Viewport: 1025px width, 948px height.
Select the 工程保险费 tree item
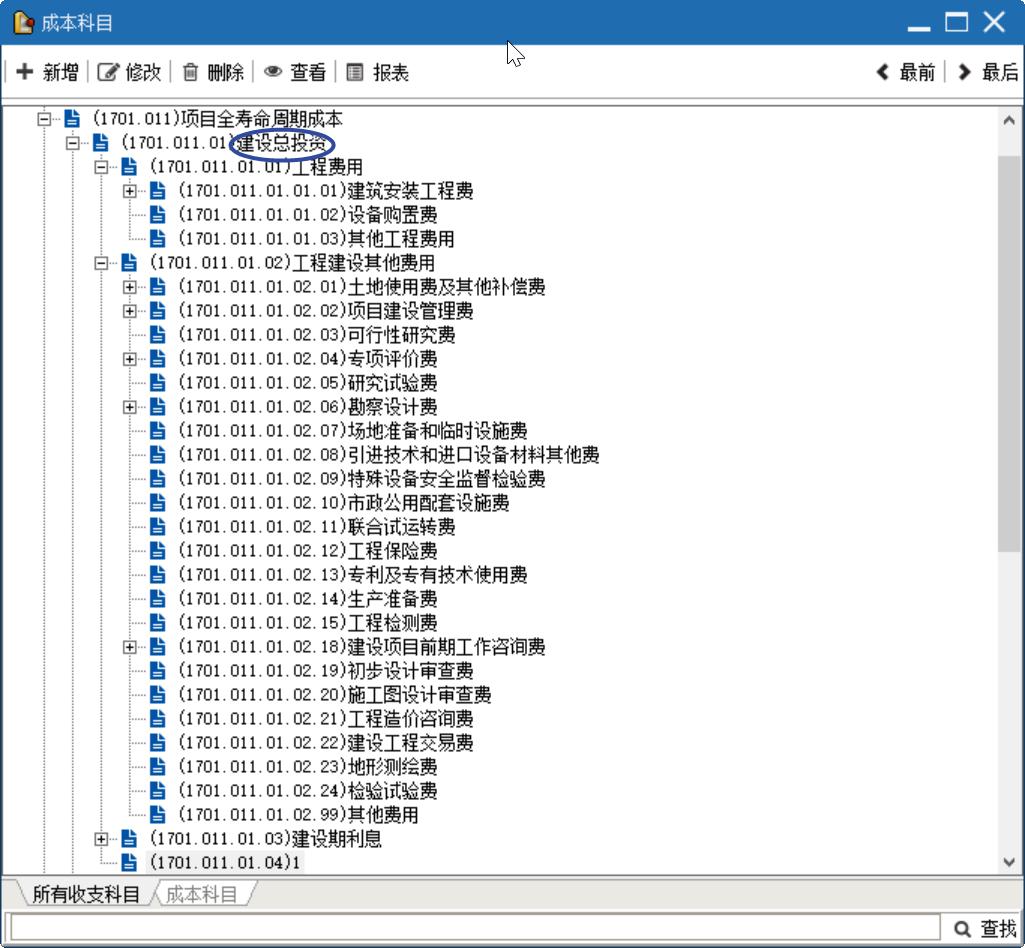391,551
